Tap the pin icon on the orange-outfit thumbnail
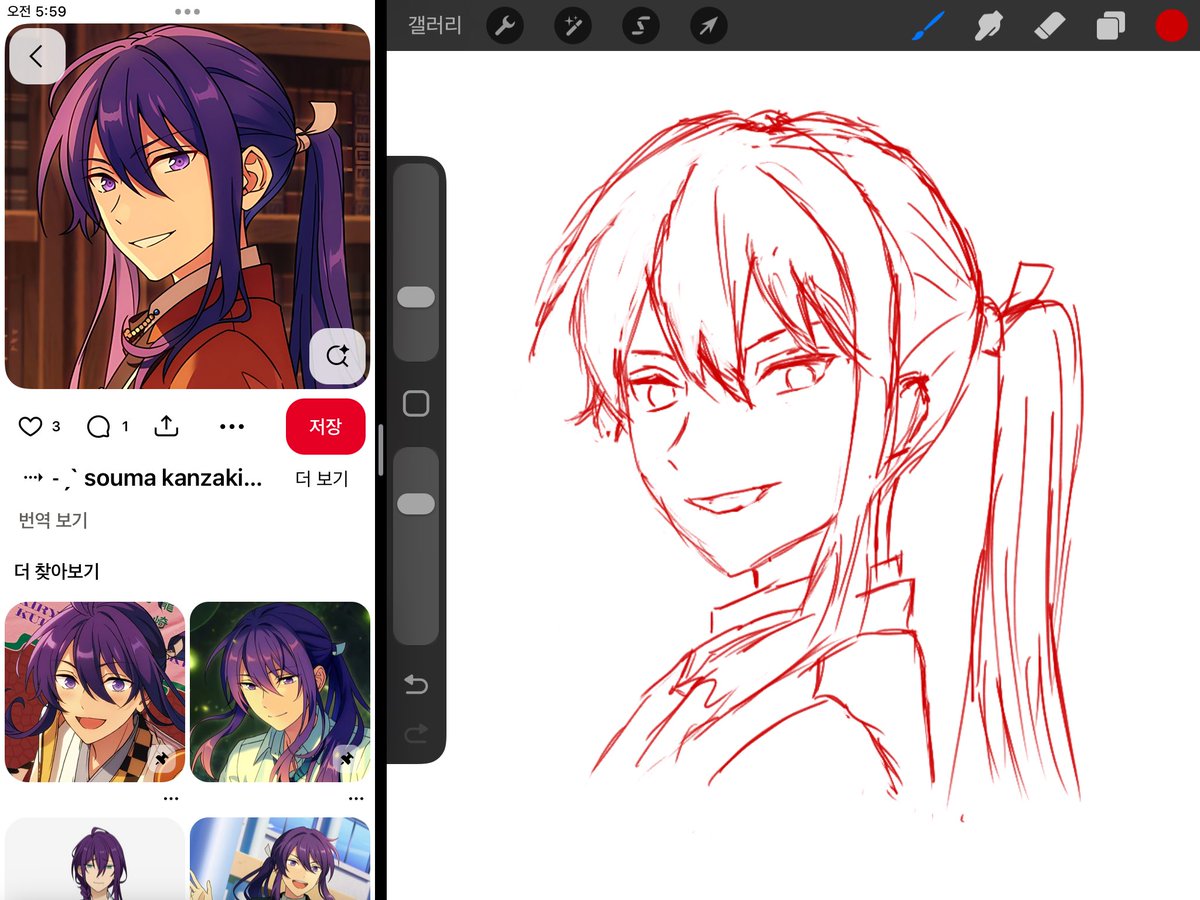 point(163,761)
